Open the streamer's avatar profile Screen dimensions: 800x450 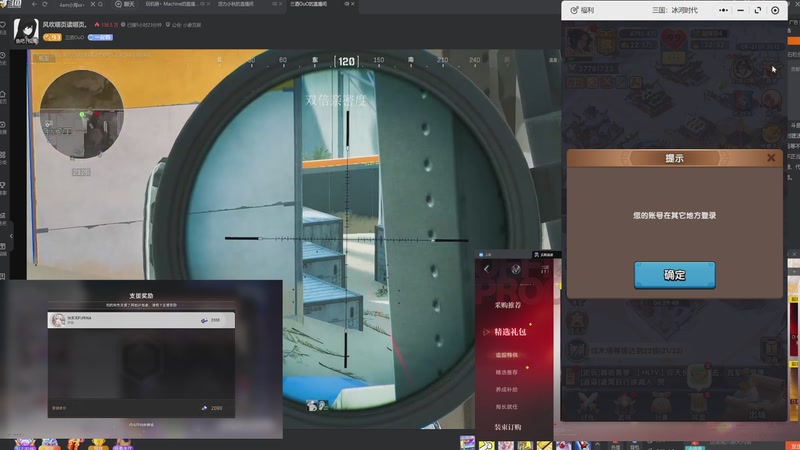(26, 31)
